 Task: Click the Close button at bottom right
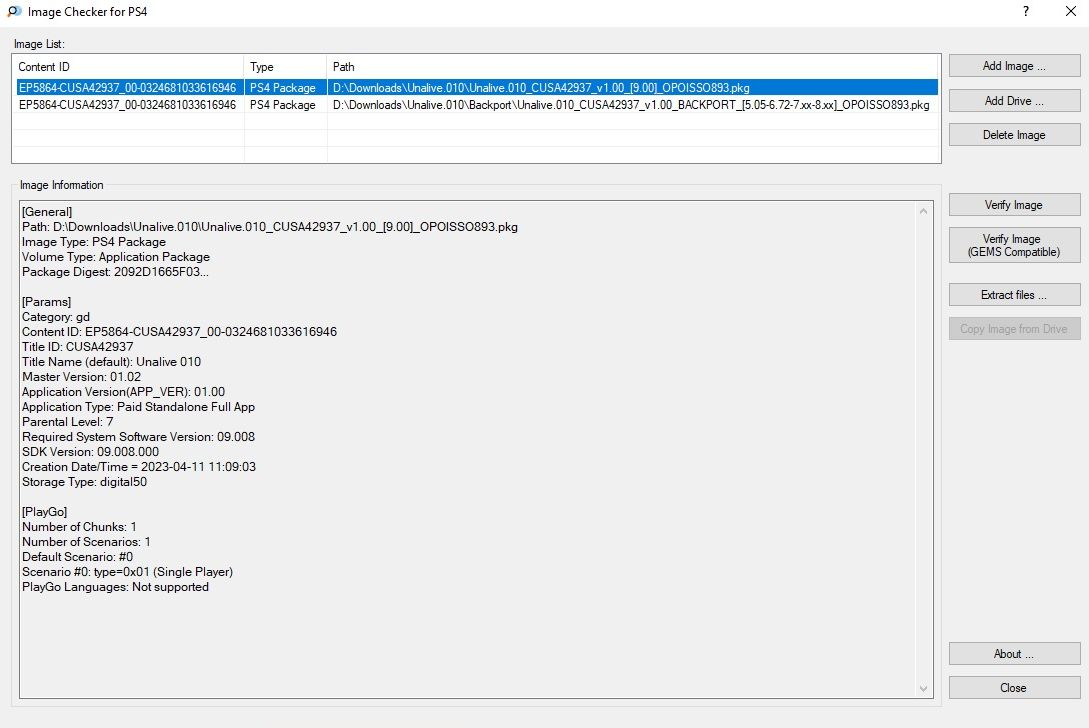[1014, 688]
